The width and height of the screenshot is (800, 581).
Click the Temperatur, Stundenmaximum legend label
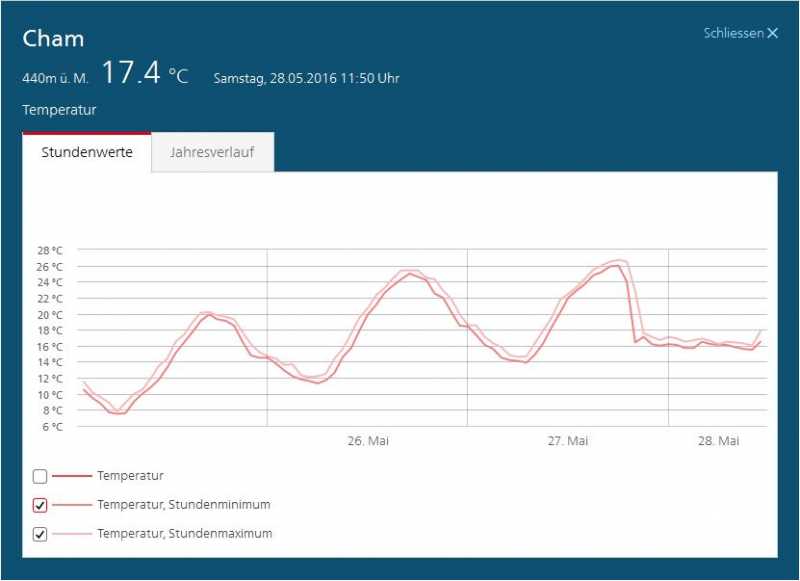coord(184,534)
